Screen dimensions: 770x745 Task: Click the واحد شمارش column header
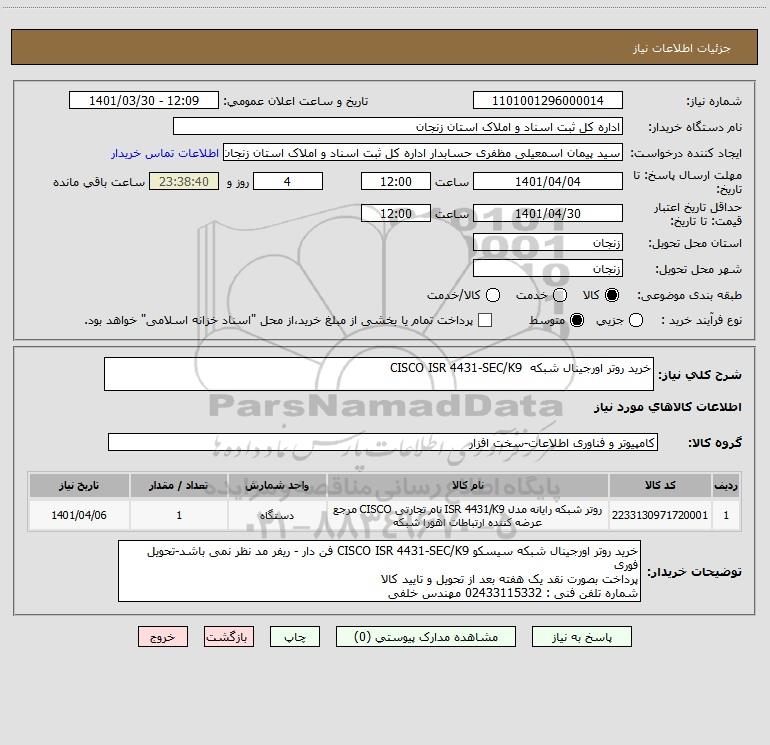tap(277, 485)
